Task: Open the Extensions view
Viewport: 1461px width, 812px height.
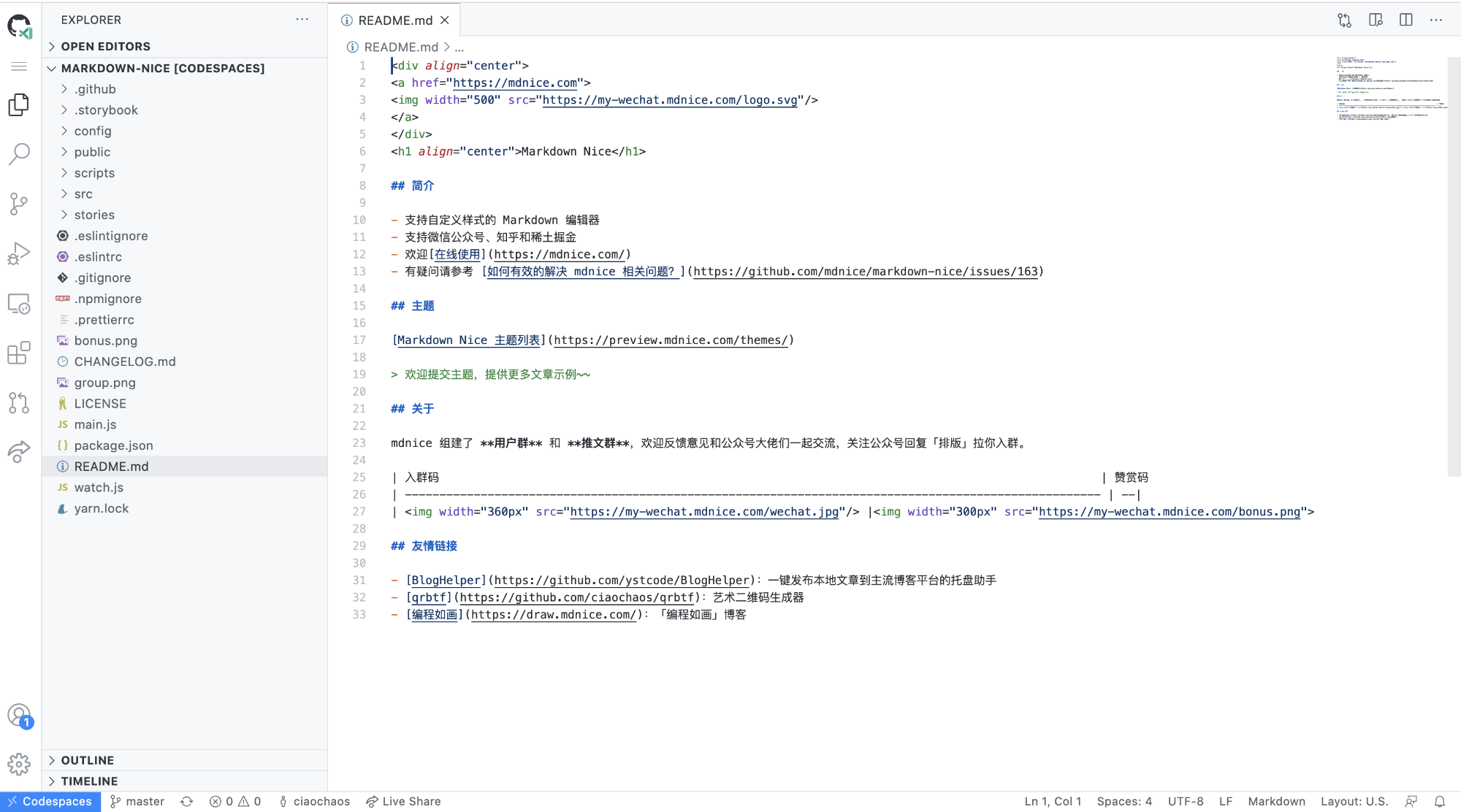Action: coord(19,353)
